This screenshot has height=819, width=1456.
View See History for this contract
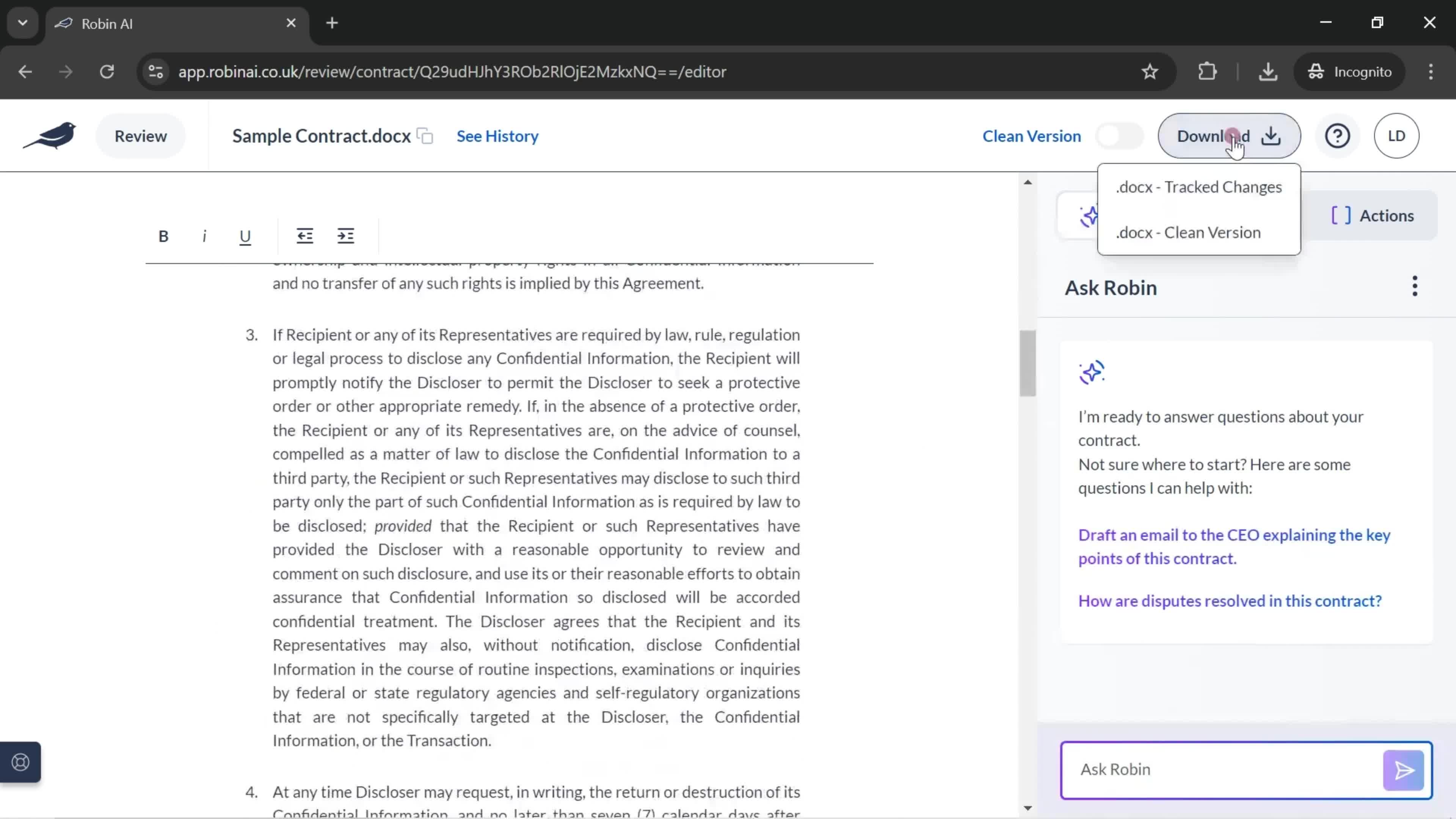click(x=497, y=136)
